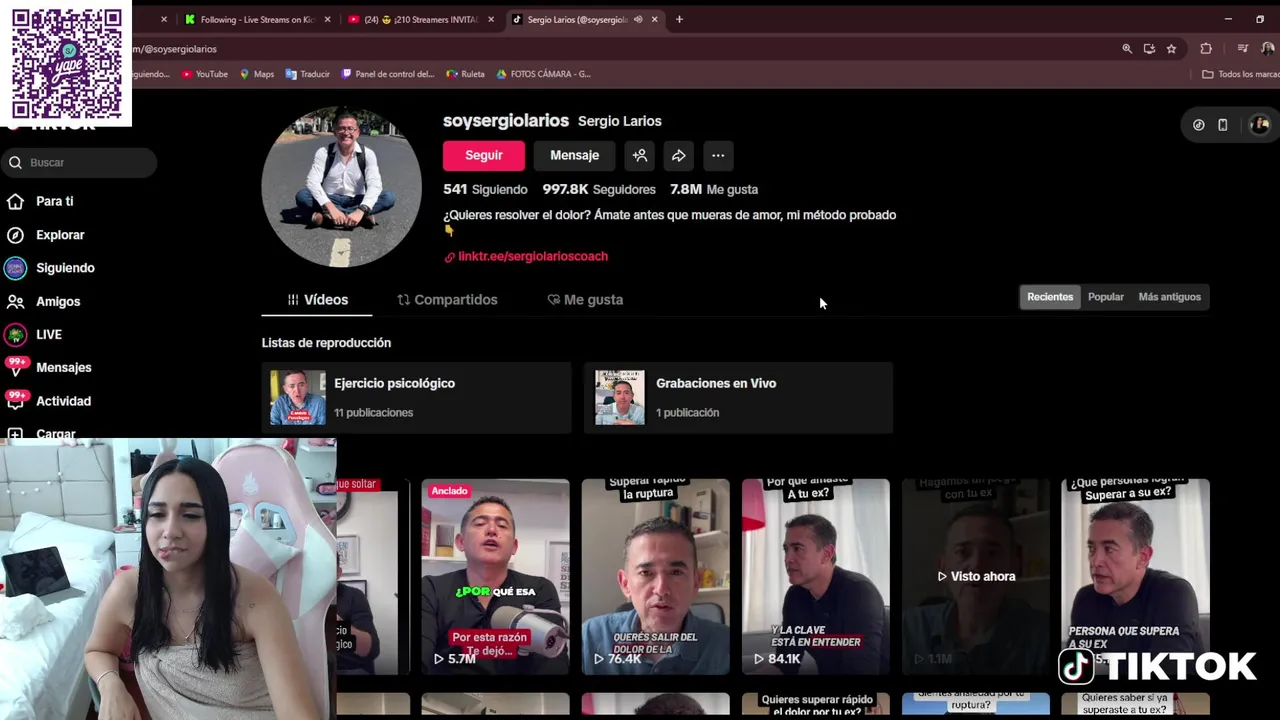The height and width of the screenshot is (720, 1280).
Task: Open the Siguiendo sidebar icon
Action: click(x=15, y=268)
